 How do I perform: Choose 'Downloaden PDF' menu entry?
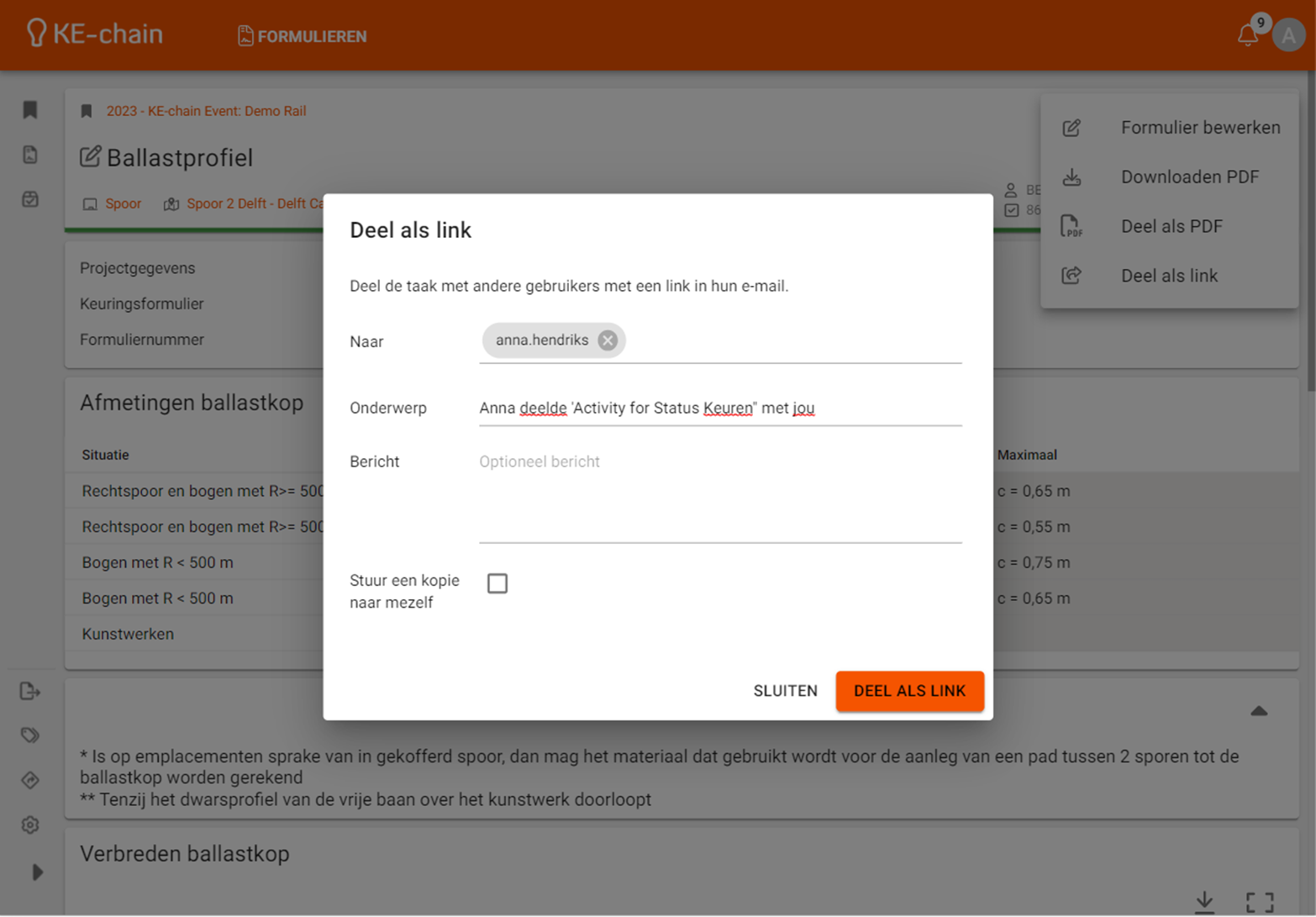[1189, 177]
